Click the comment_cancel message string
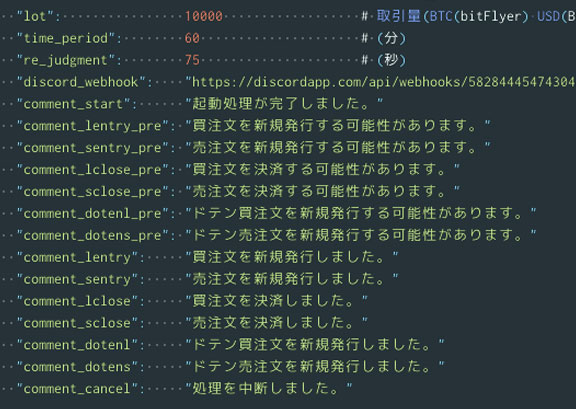576x409 pixels. (x=269, y=388)
